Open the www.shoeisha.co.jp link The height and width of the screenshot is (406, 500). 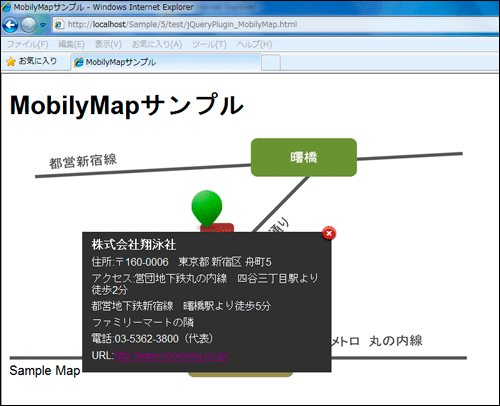point(171,355)
